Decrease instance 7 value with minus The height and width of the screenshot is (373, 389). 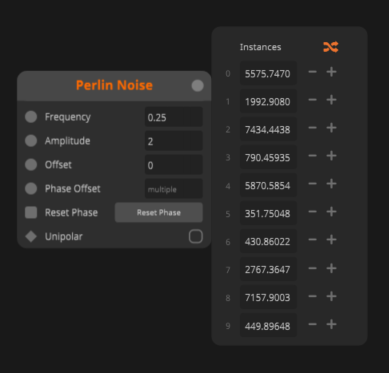click(312, 268)
